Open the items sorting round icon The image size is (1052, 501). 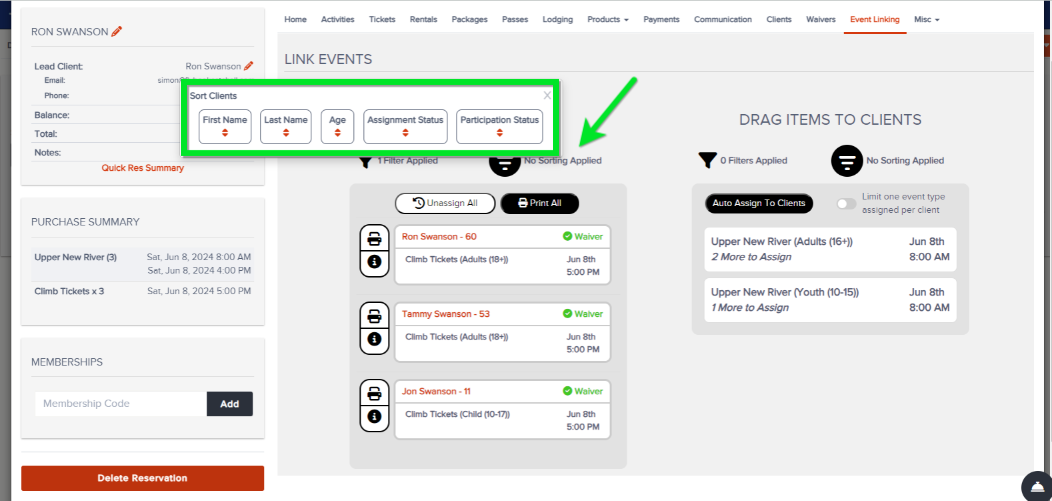coord(847,161)
